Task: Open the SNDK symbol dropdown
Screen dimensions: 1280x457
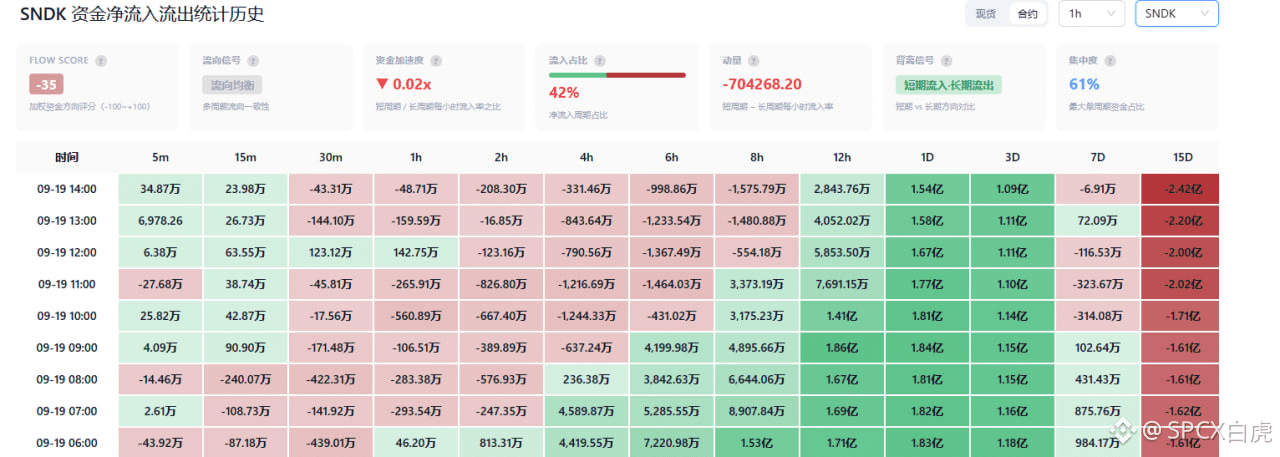Action: [1177, 14]
